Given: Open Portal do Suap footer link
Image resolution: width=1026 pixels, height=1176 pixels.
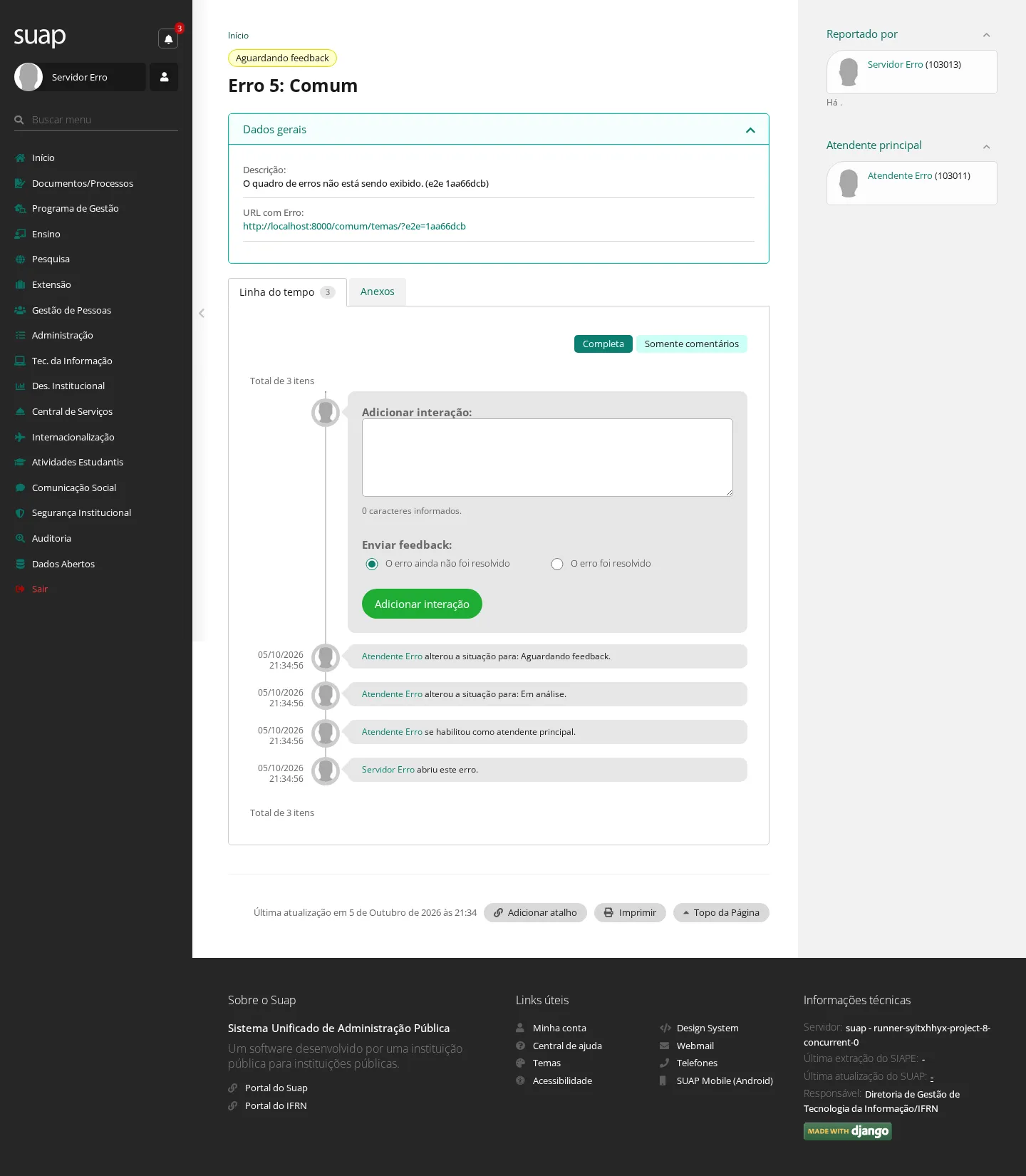Looking at the screenshot, I should coord(276,1088).
